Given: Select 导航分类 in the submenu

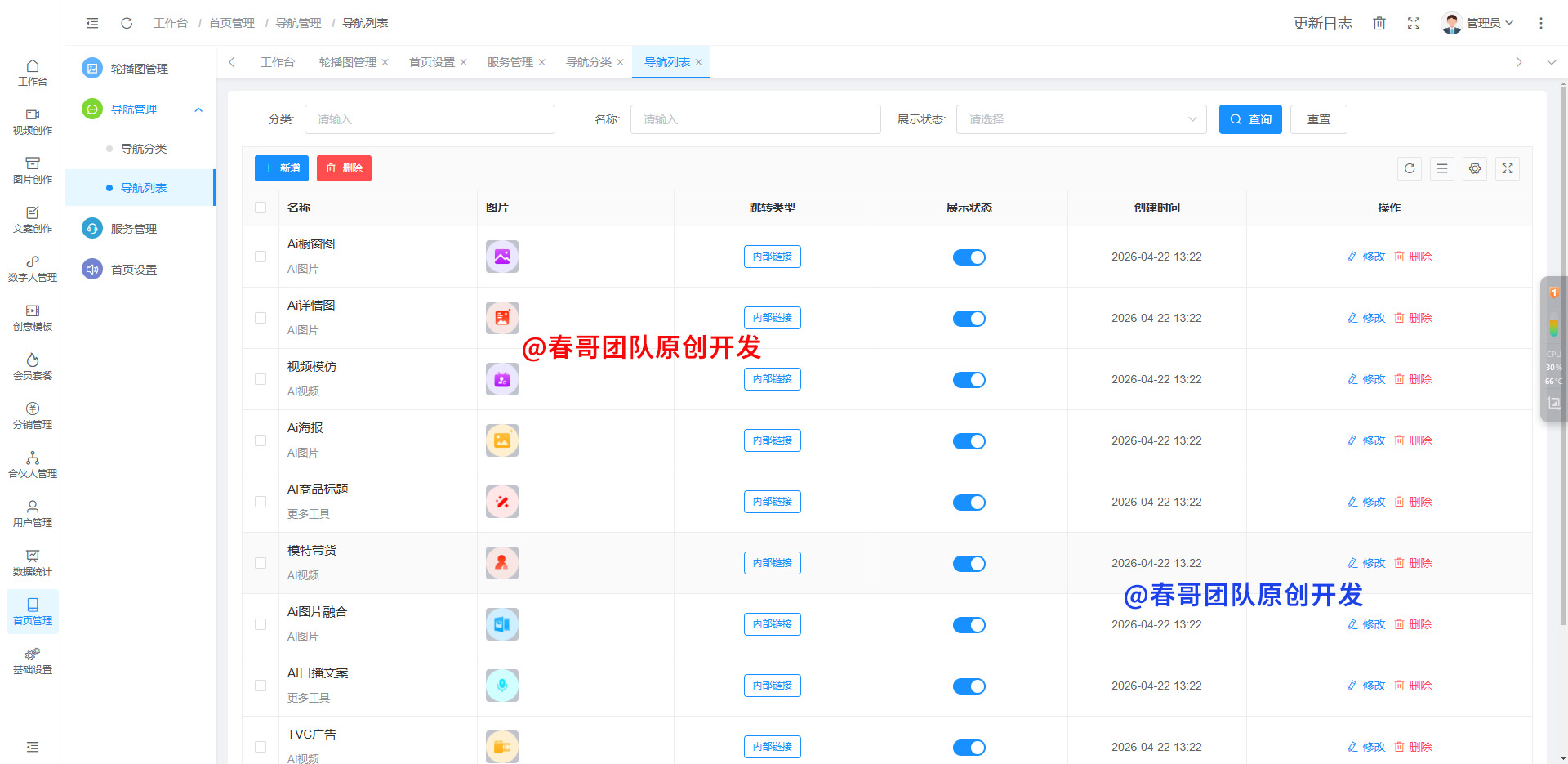Looking at the screenshot, I should pyautogui.click(x=144, y=149).
